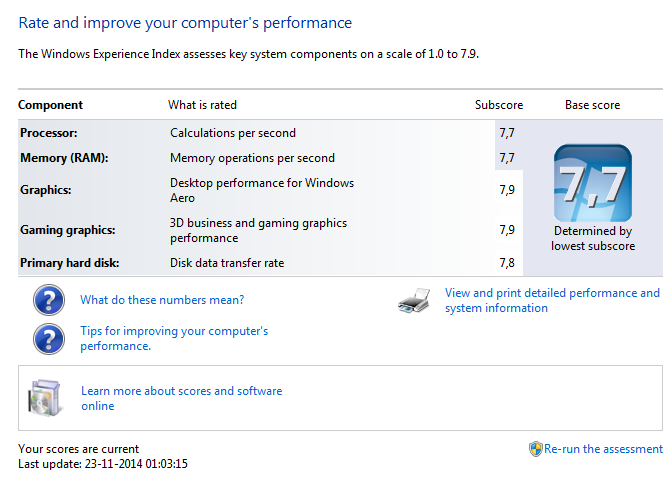Click the Base score column header
The image size is (668, 488).
coord(592,105)
